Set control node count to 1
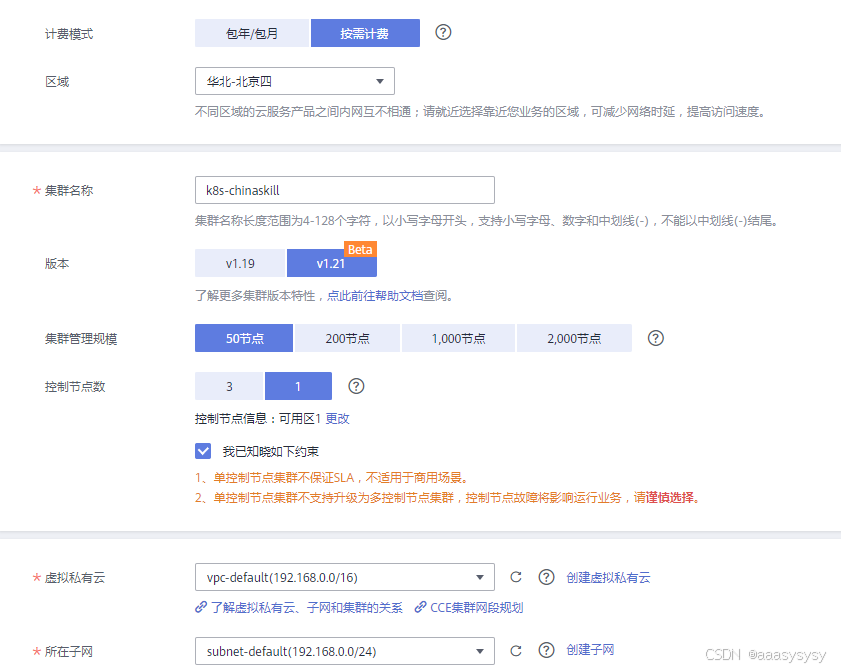This screenshot has width=841, height=670. coord(298,386)
